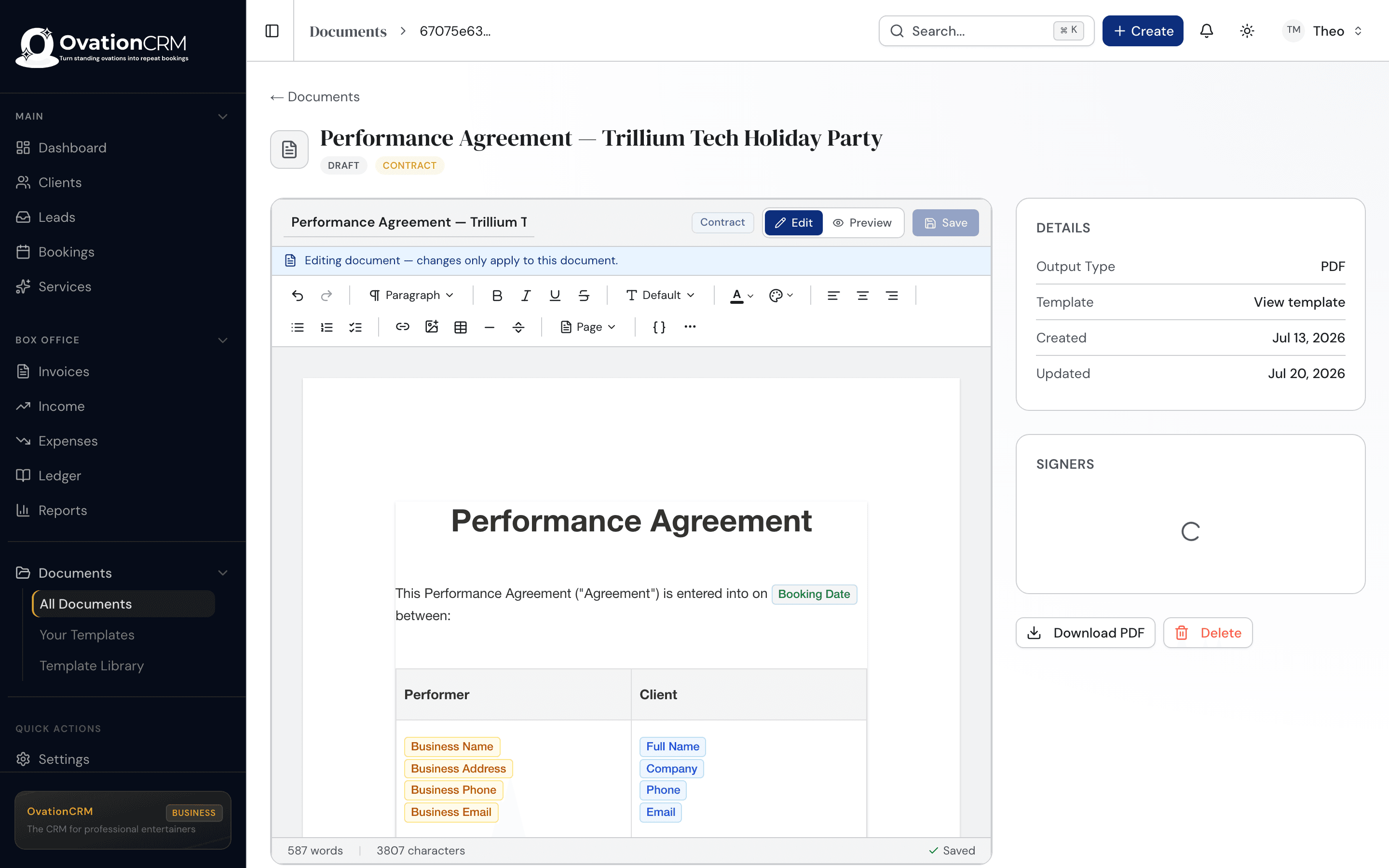This screenshot has width=1389, height=868.
Task: Toggle strikethrough formatting
Action: coord(584,295)
